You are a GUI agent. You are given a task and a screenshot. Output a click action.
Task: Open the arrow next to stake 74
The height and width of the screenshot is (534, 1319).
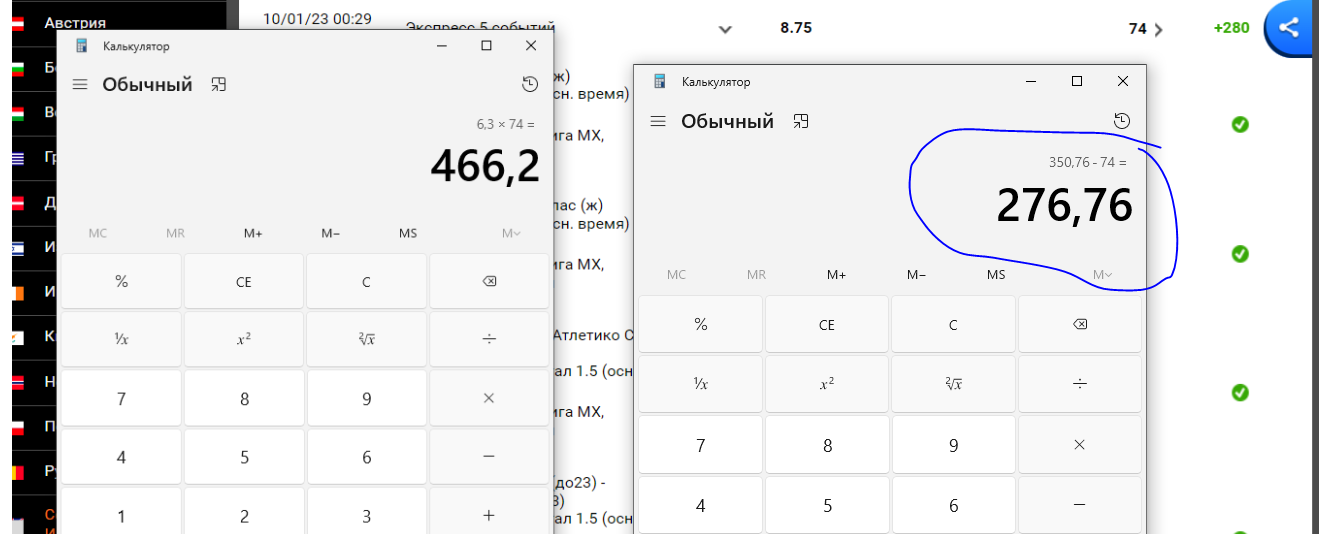(x=1159, y=29)
